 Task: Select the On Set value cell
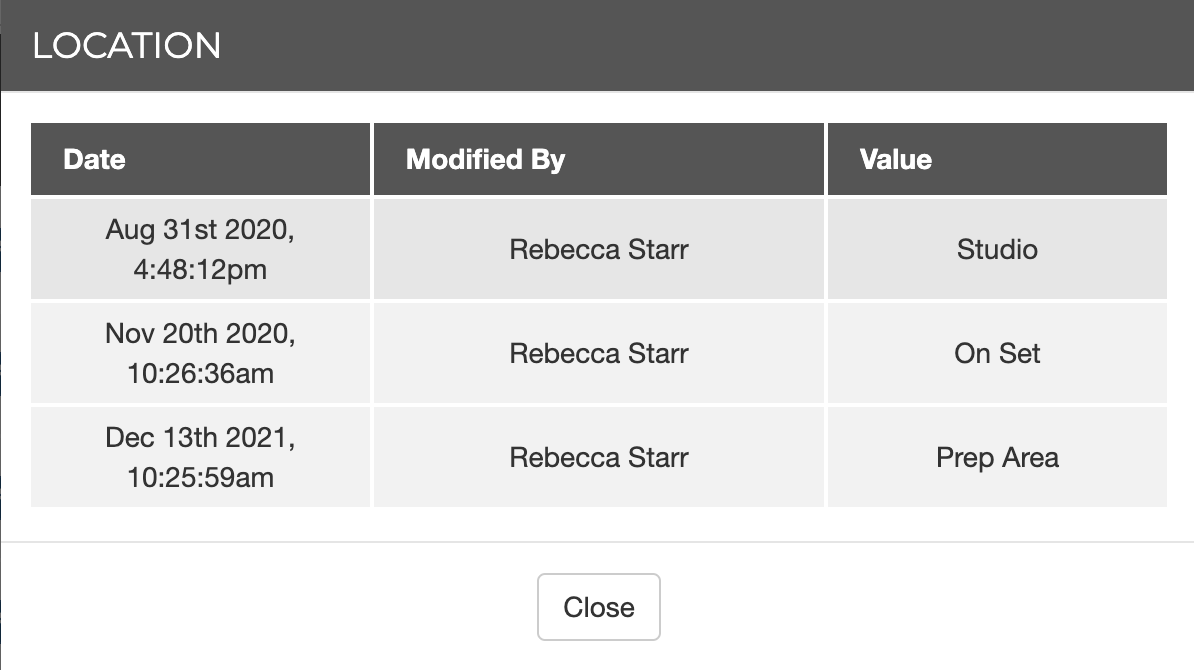997,353
